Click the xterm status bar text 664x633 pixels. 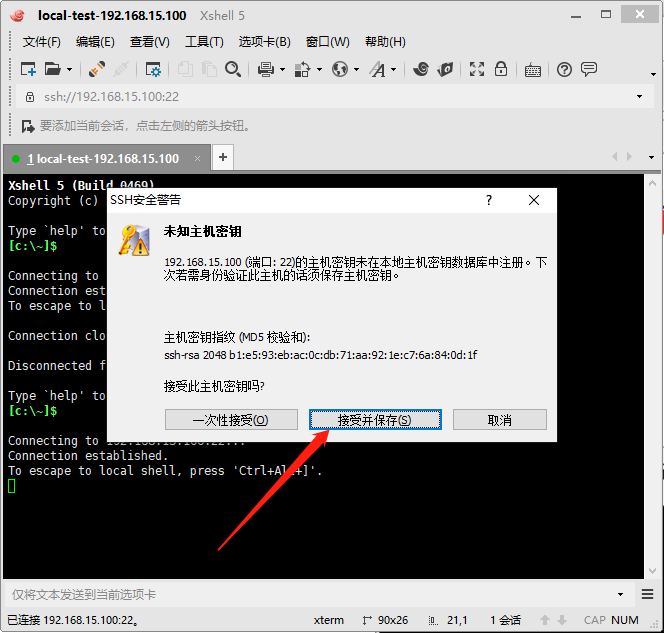[329, 620]
